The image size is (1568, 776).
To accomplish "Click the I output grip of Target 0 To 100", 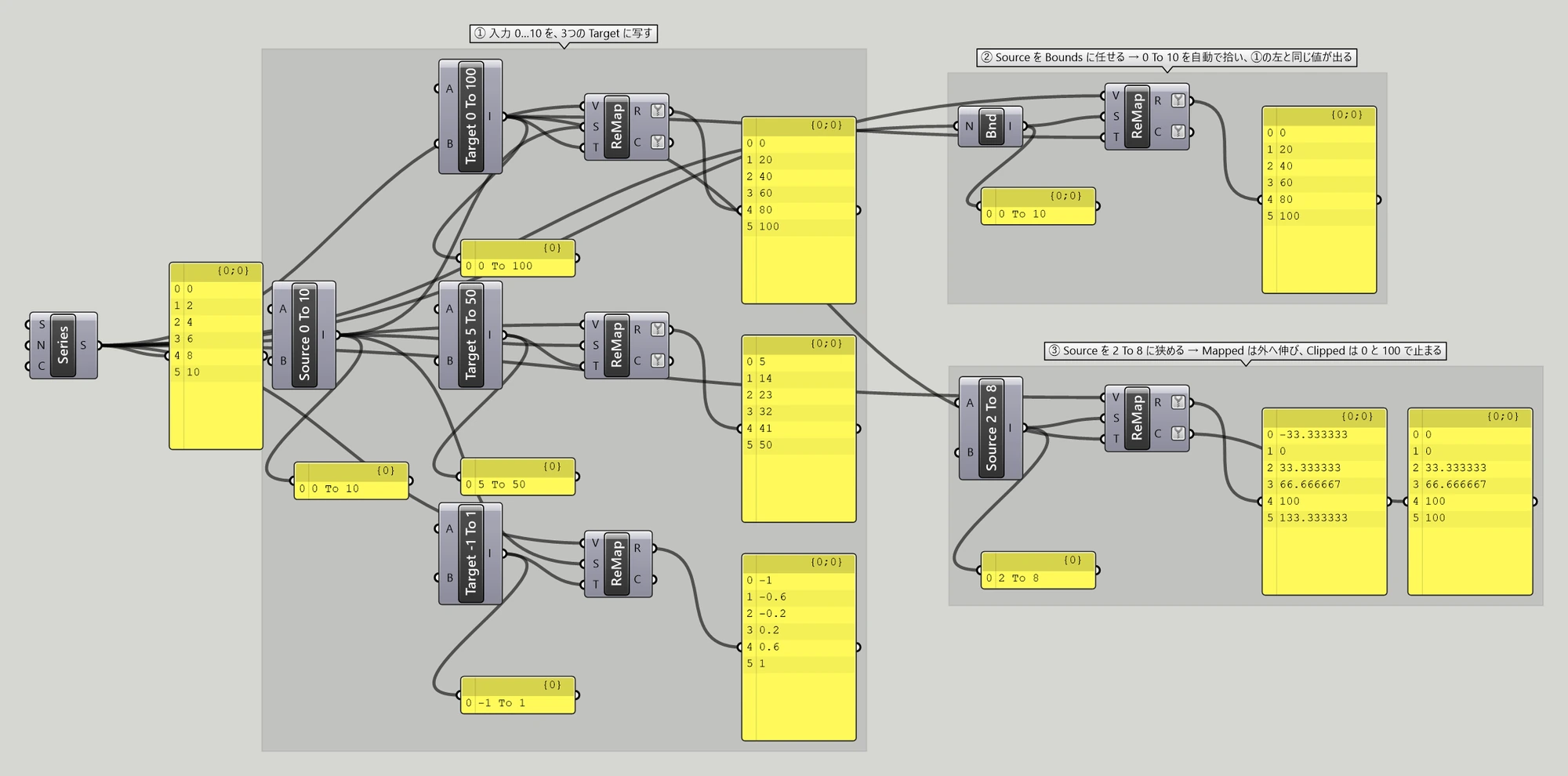I will pyautogui.click(x=503, y=117).
